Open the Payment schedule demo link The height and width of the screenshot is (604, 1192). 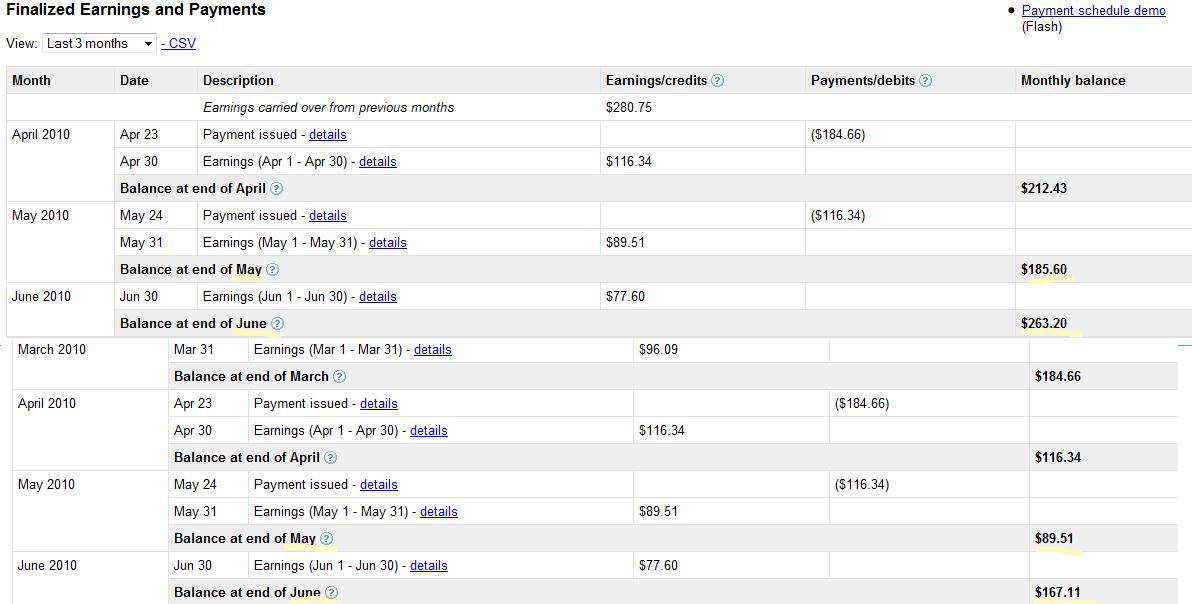point(1093,11)
